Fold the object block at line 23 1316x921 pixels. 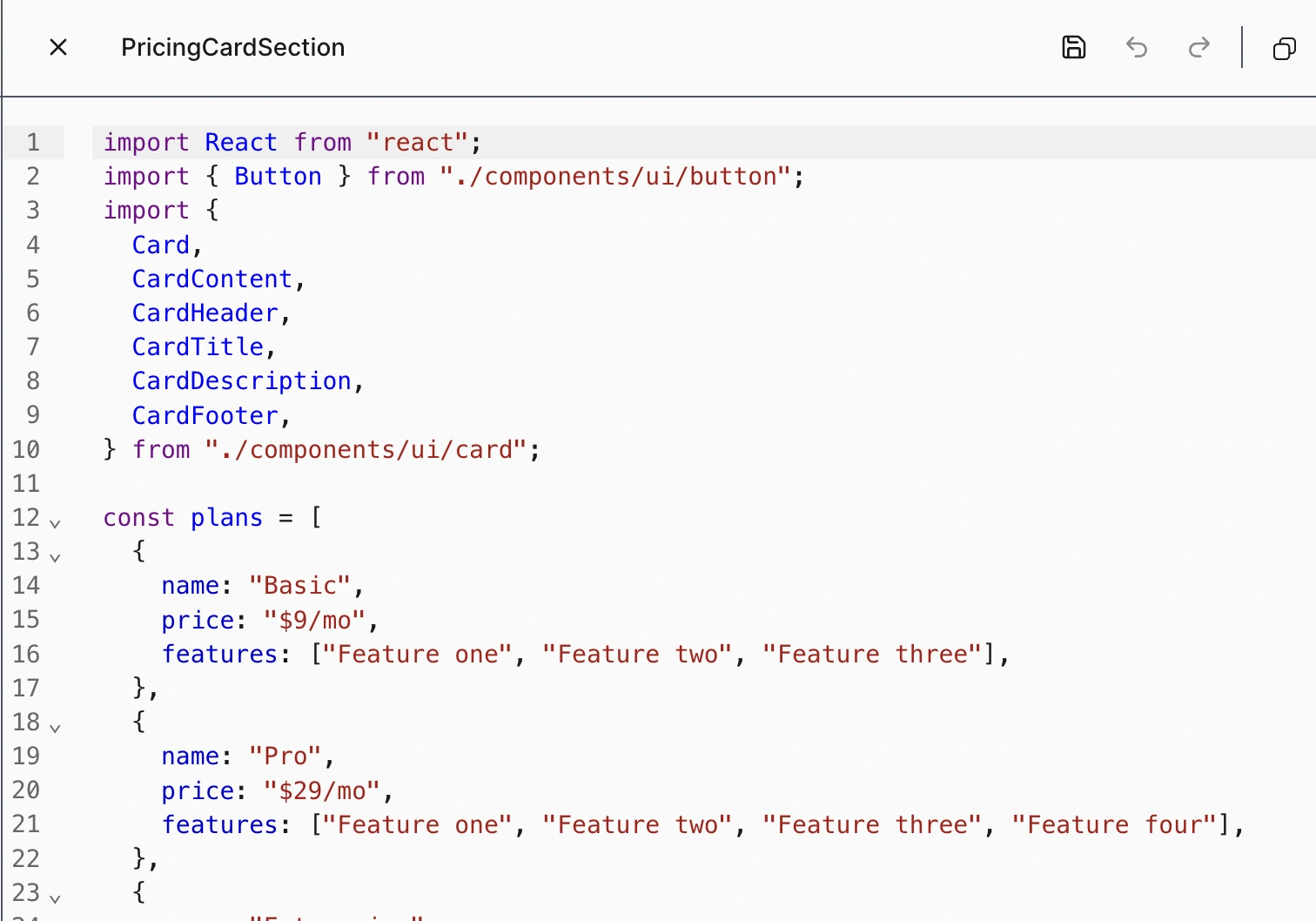(x=55, y=898)
